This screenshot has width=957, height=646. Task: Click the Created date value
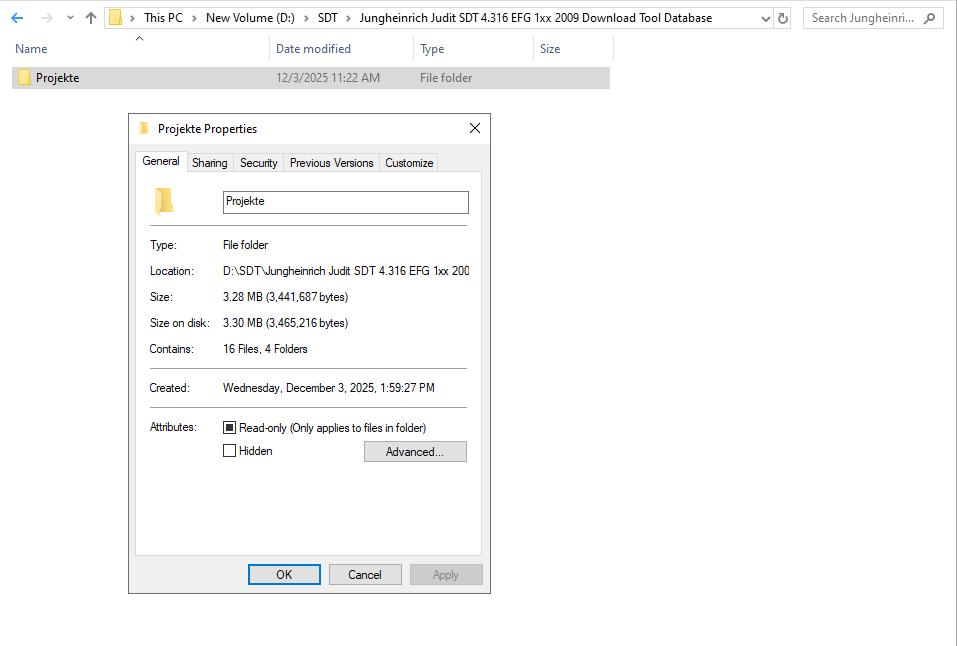coord(328,388)
